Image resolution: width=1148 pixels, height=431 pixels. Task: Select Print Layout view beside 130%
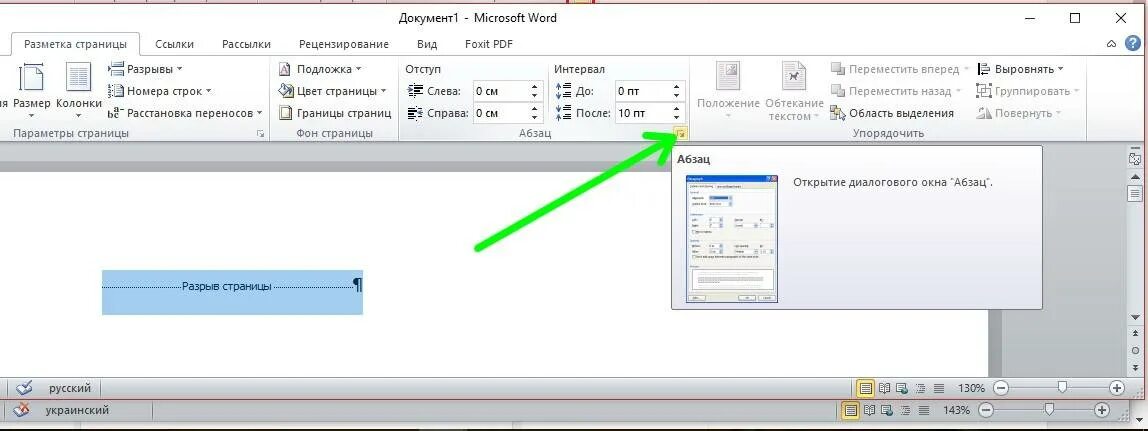pos(865,388)
